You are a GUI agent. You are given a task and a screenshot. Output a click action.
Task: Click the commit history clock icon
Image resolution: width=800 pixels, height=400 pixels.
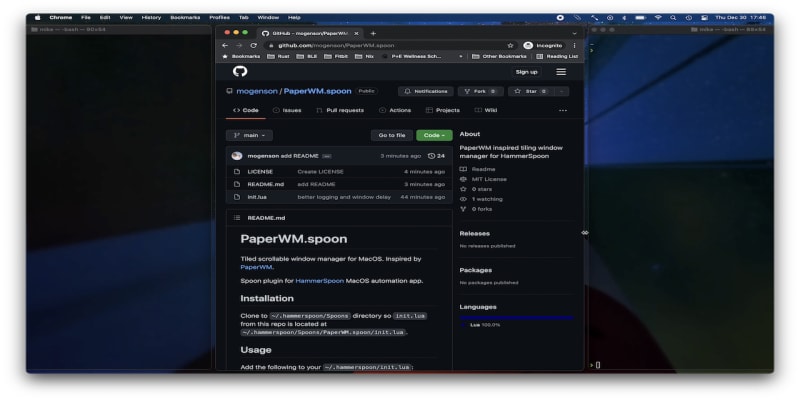[431, 156]
